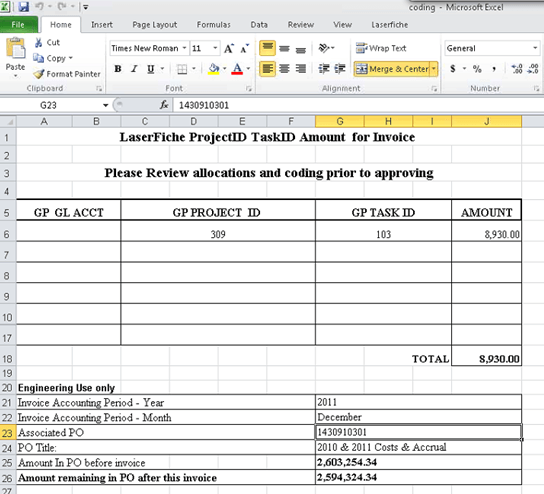Toggle Underline formatting
The height and width of the screenshot is (494, 544).
click(x=151, y=69)
